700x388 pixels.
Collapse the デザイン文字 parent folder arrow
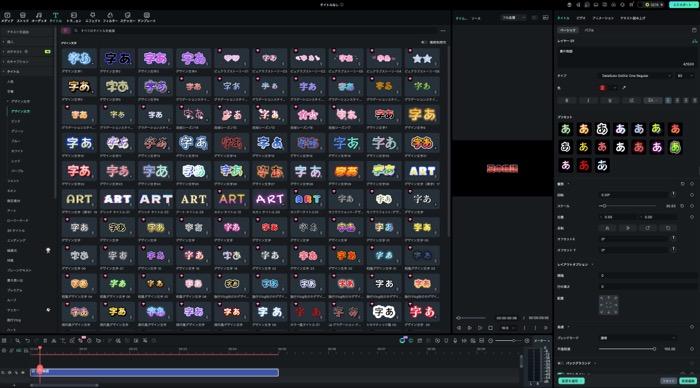[8, 101]
